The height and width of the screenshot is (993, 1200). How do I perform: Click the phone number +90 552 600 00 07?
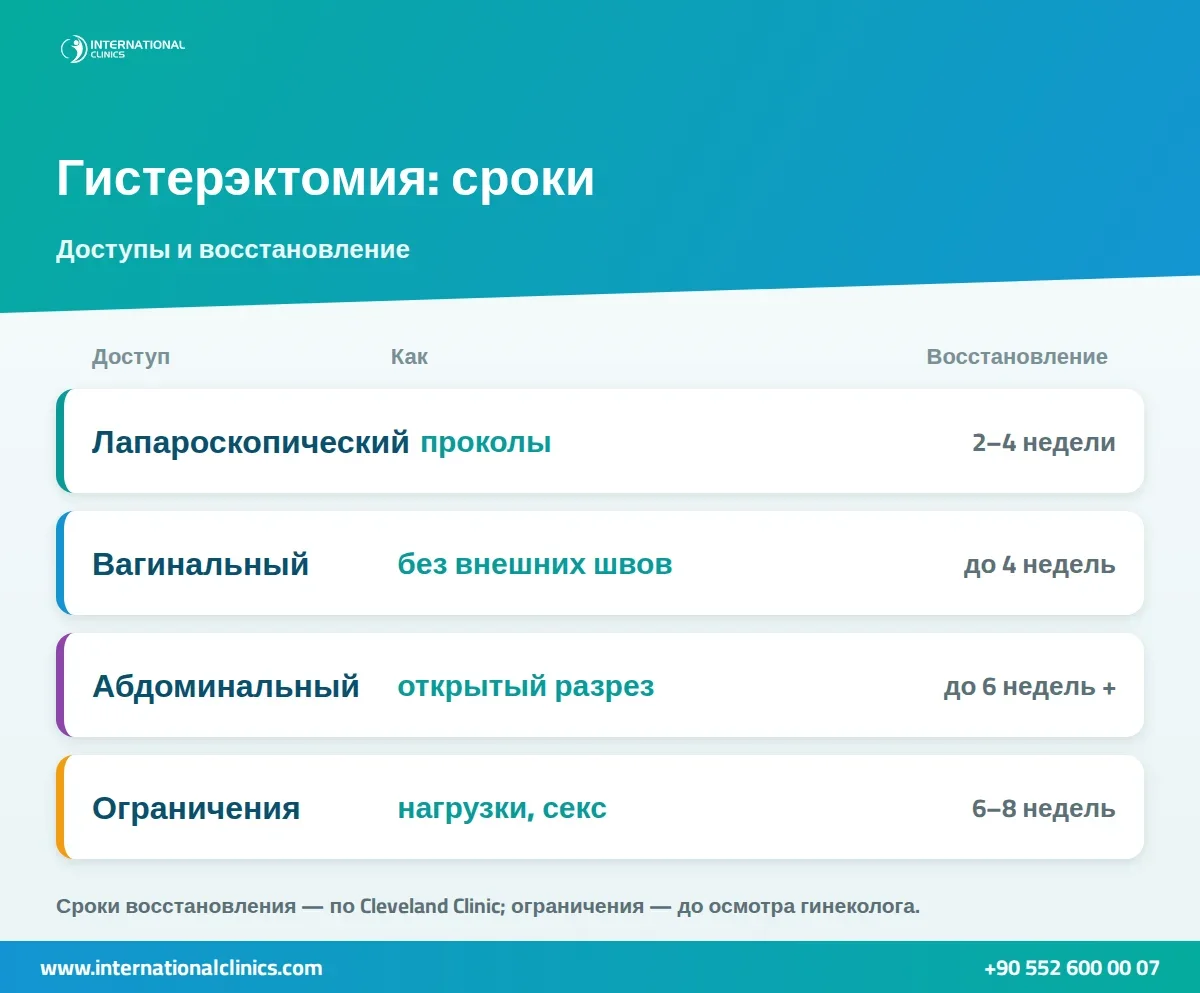(1072, 968)
